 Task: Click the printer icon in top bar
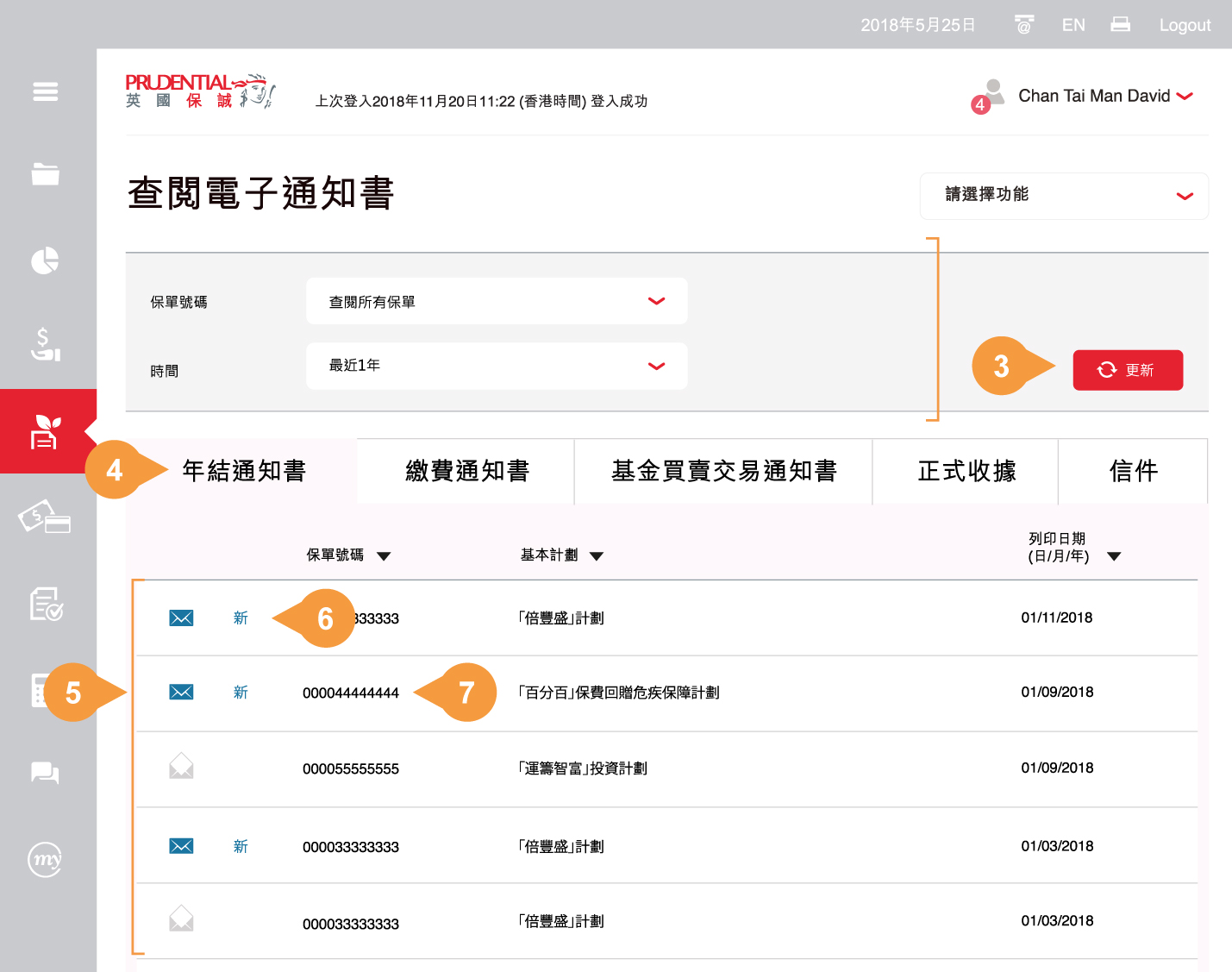click(x=1120, y=25)
